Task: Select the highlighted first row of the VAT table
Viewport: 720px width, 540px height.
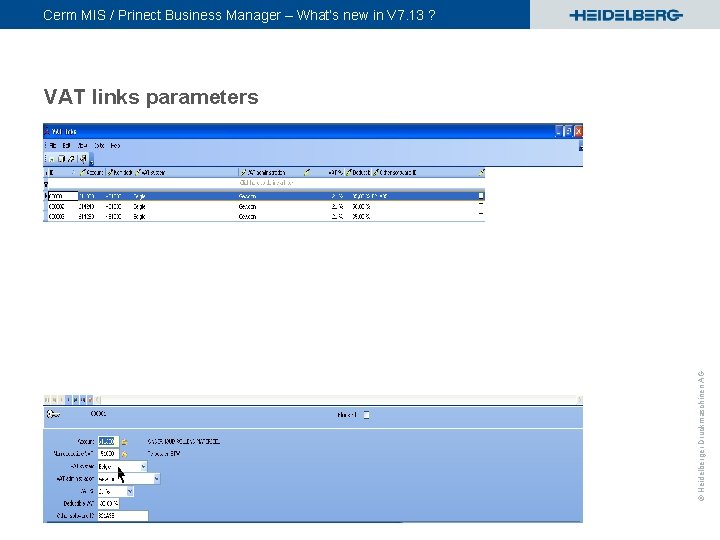Action: tap(264, 196)
